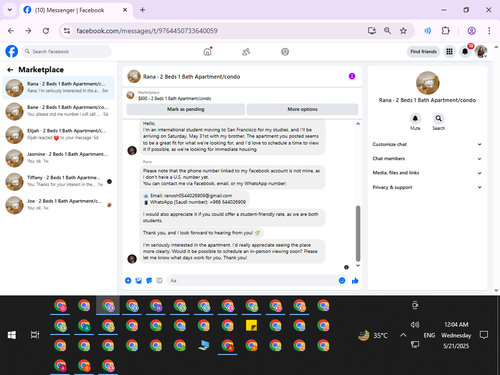View site information icon in address bar
Image resolution: width=500 pixels, height=375 pixels.
[x=67, y=31]
